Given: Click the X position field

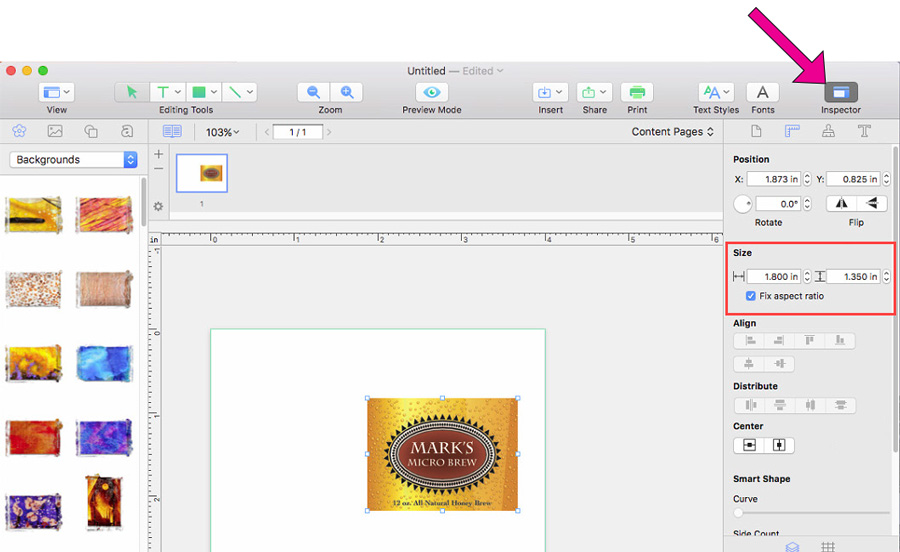Looking at the screenshot, I should click(774, 179).
